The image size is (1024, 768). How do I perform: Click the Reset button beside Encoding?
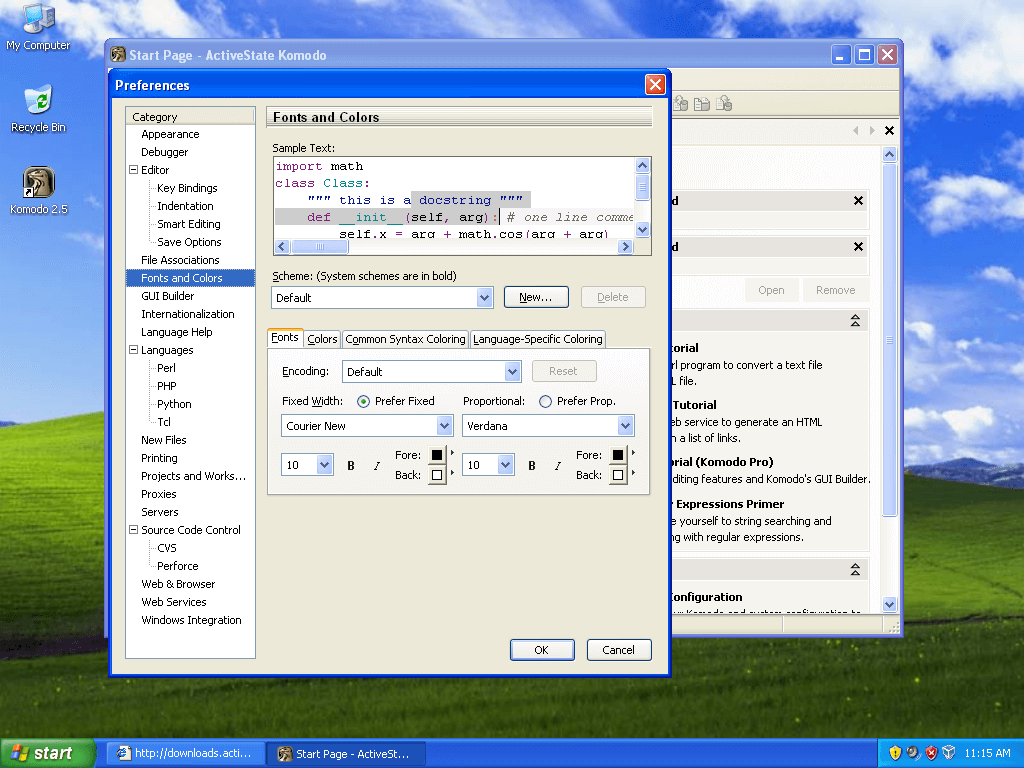pos(563,371)
